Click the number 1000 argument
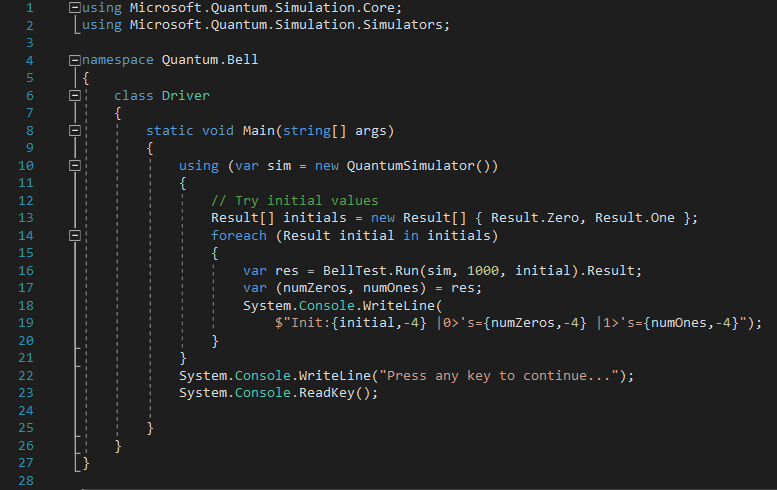This screenshot has width=777, height=490. point(483,271)
